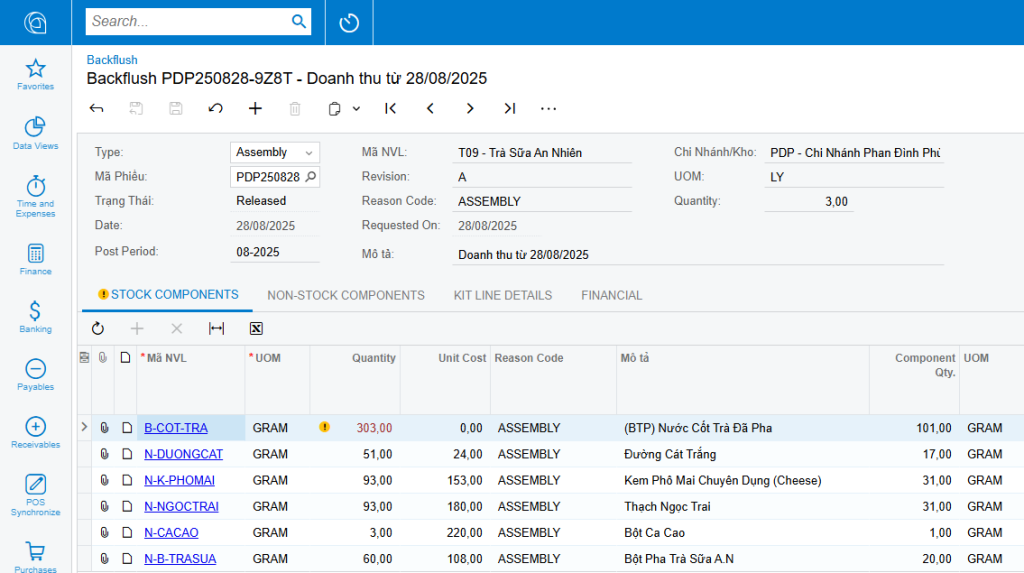
Task: Open Time and Expenses workspace
Action: coord(35,197)
